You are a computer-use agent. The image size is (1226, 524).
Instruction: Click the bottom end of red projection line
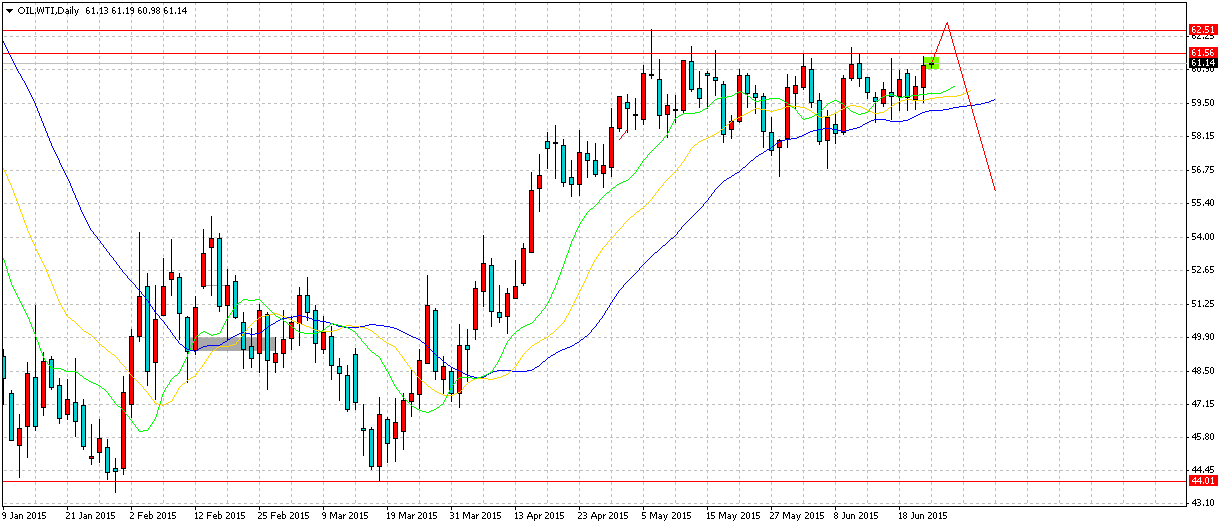(x=995, y=190)
